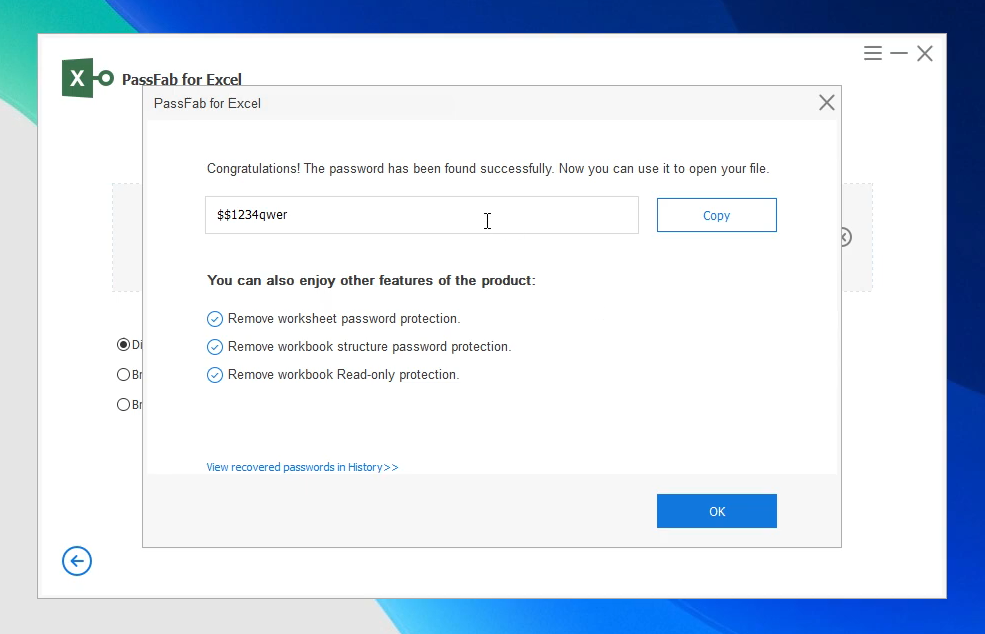Click the circled X icon behind dialog

846,237
